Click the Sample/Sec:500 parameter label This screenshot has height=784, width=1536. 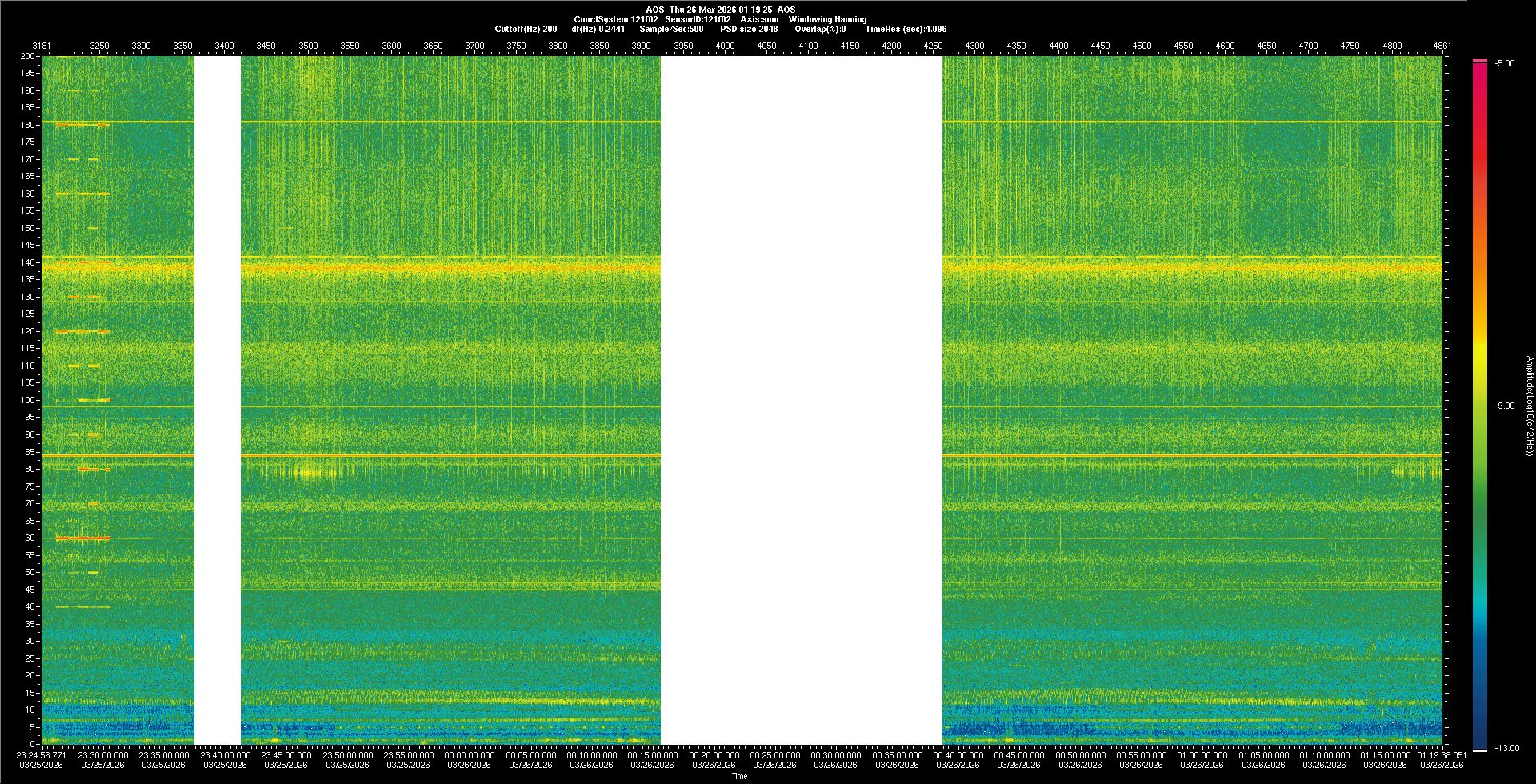pyautogui.click(x=671, y=29)
